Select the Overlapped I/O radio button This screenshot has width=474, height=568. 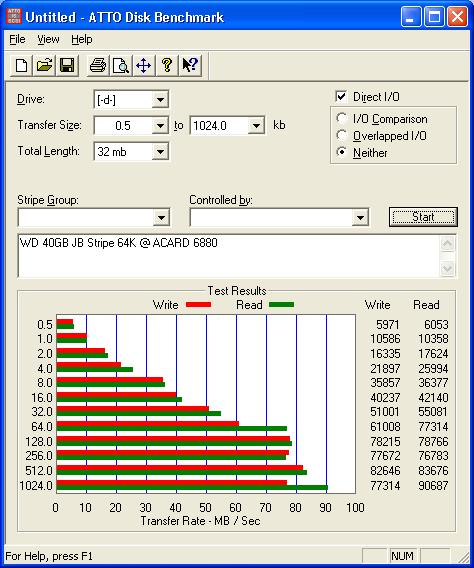click(x=341, y=135)
